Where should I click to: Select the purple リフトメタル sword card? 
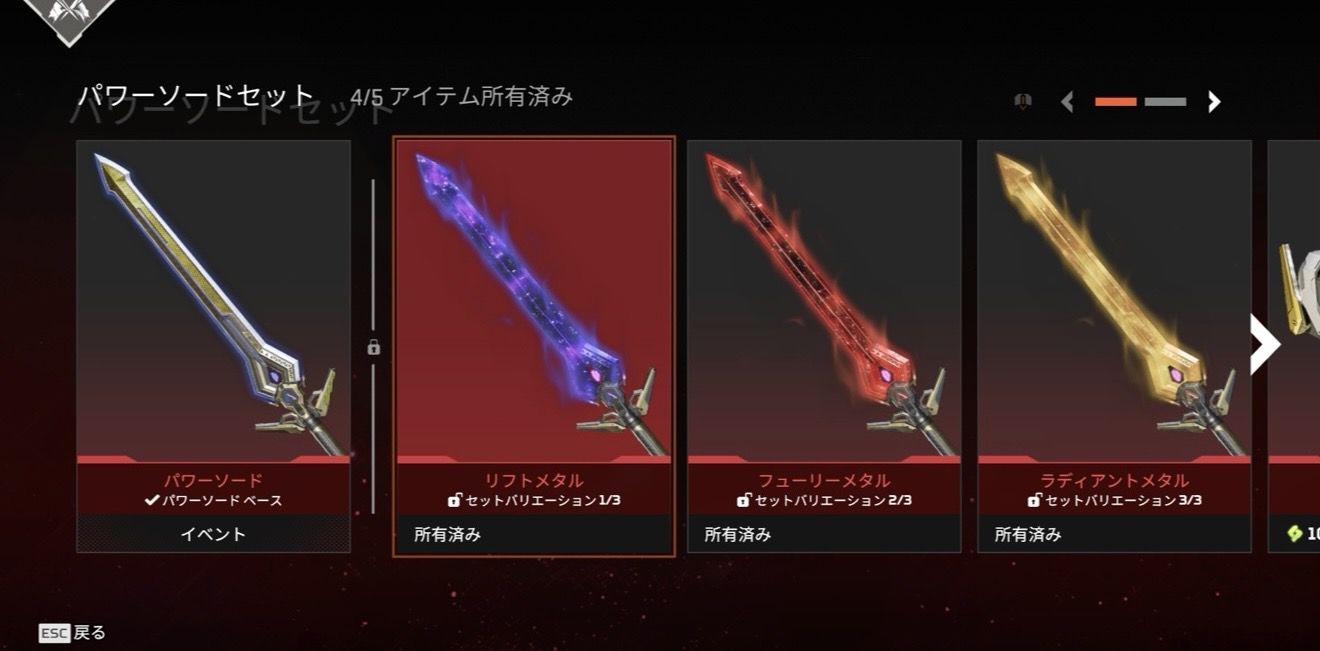coord(534,346)
